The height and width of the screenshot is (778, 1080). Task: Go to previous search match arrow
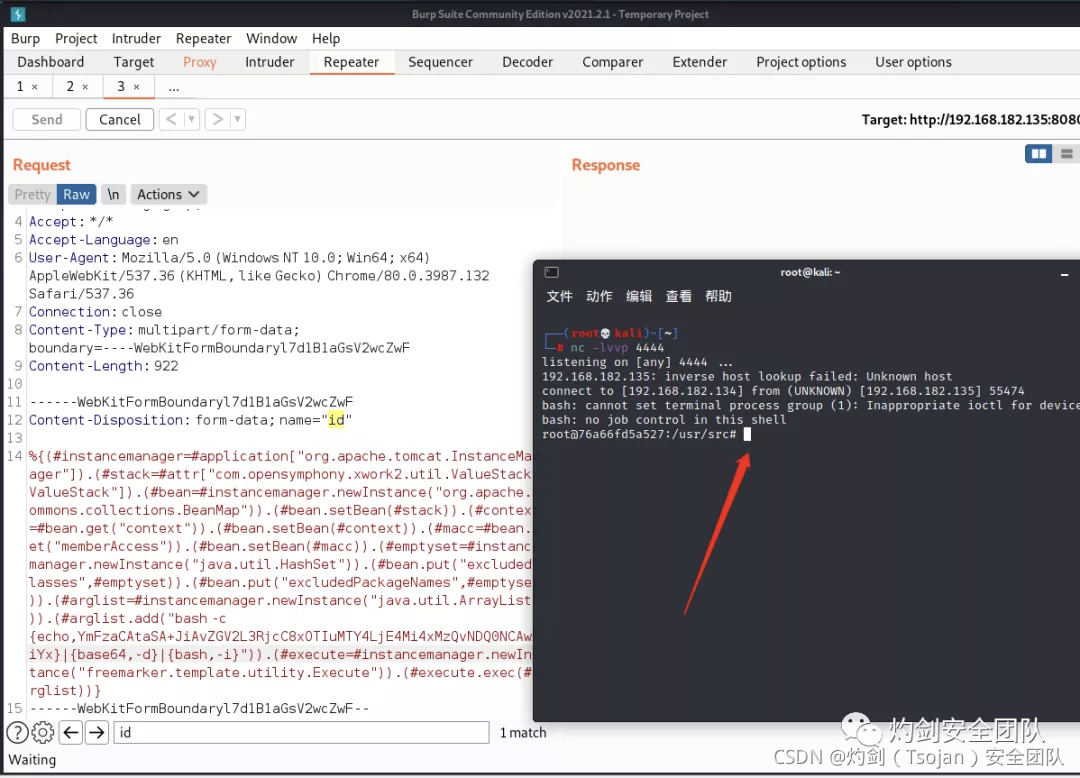(x=71, y=733)
